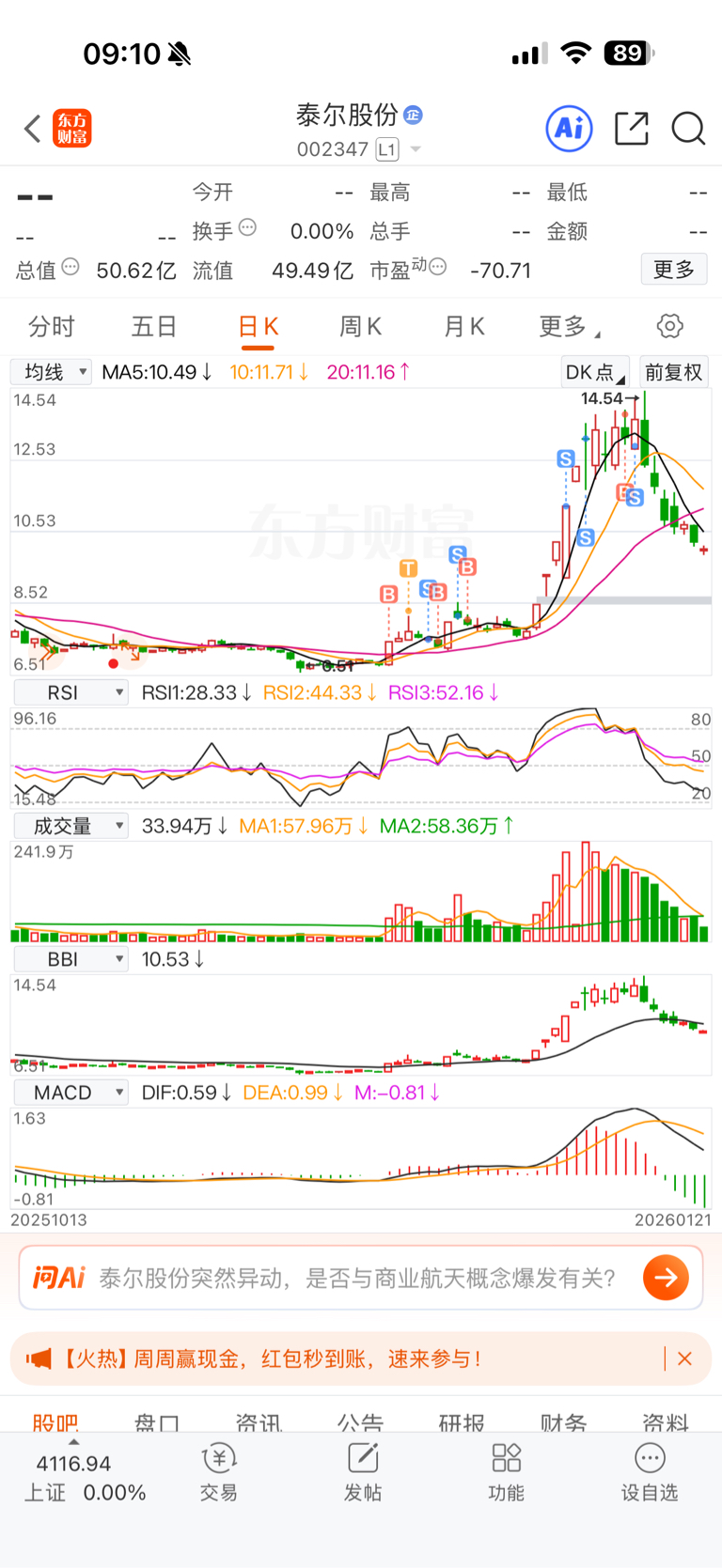Tap the stock title 泰尔股份

(x=347, y=116)
